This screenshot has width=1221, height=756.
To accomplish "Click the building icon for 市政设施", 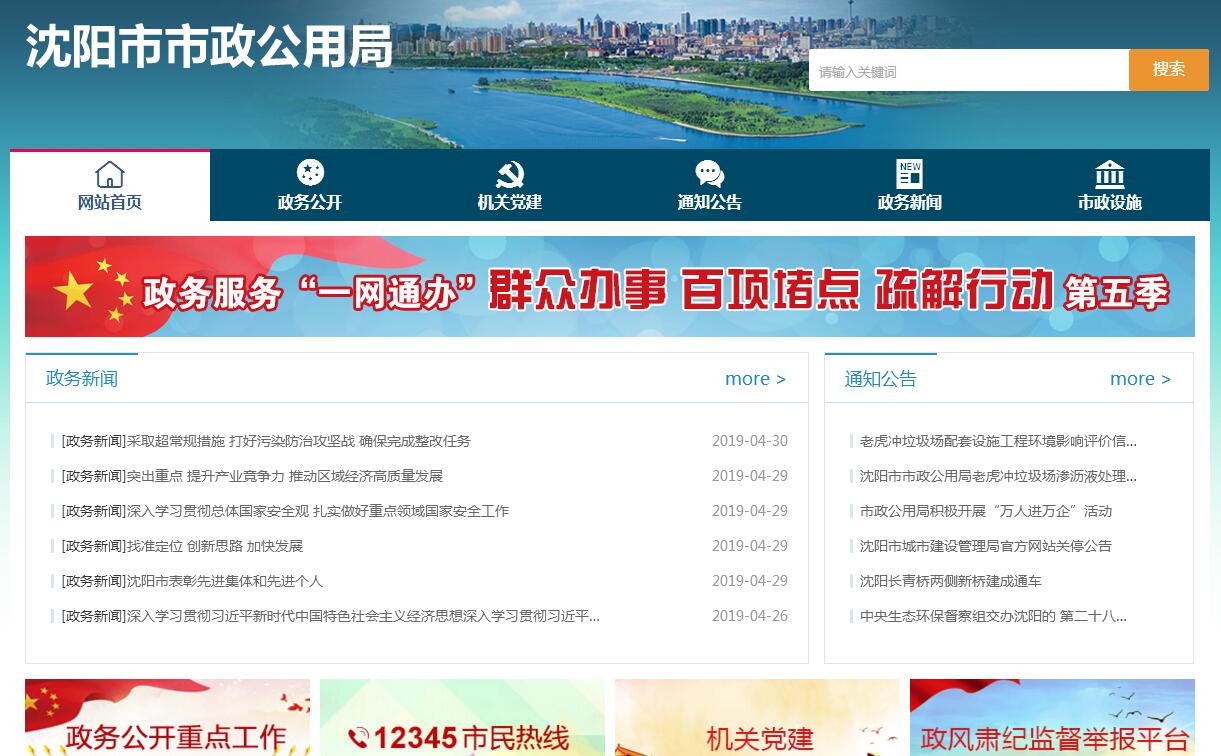I will (x=1110, y=174).
